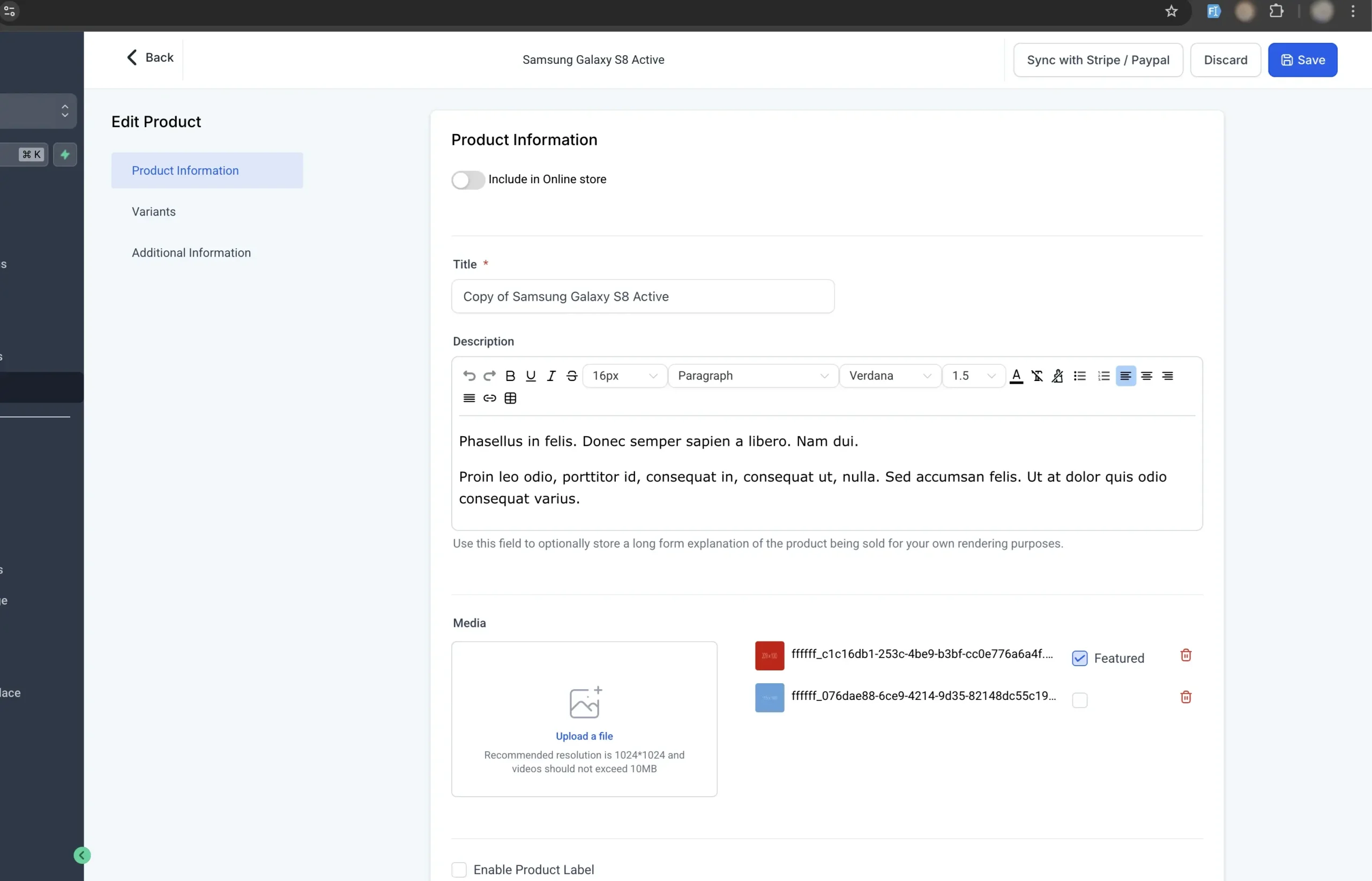Viewport: 1372px width, 881px height.
Task: Toggle bold formatting in description toolbar
Action: pyautogui.click(x=510, y=376)
